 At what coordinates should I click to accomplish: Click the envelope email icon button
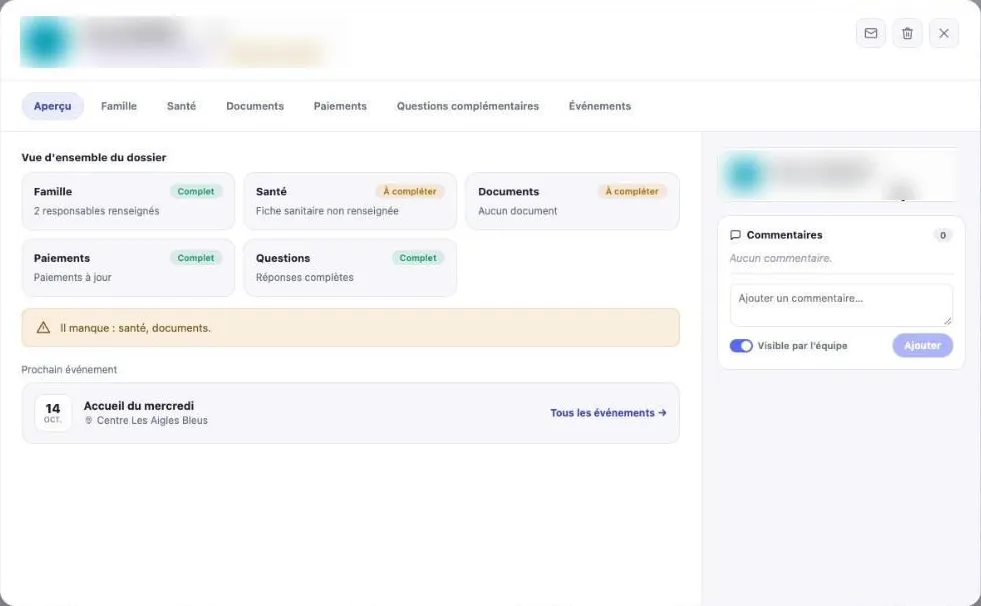pyautogui.click(x=870, y=33)
